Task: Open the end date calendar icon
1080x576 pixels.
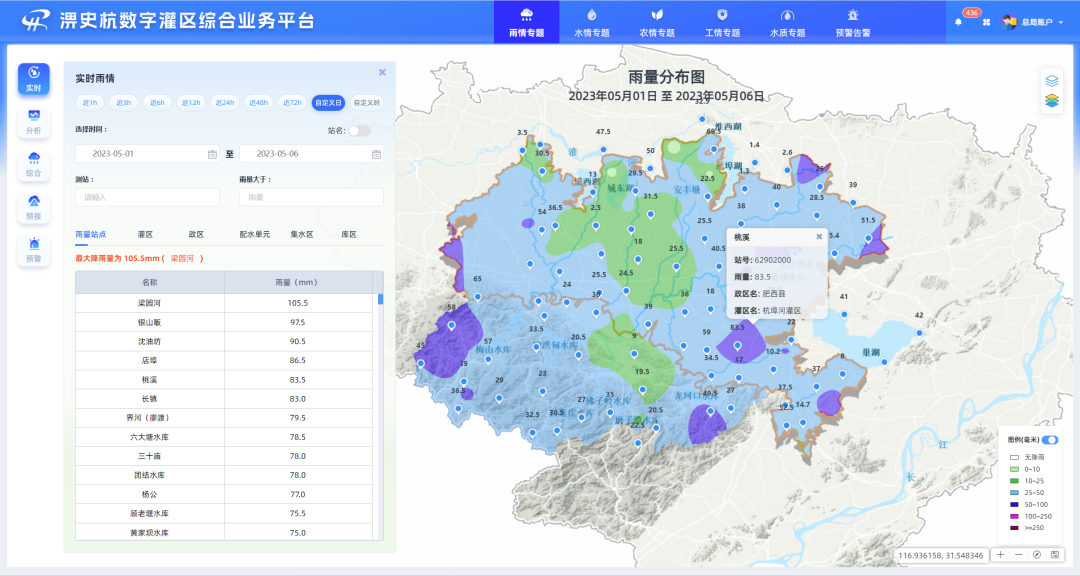Action: 376,154
